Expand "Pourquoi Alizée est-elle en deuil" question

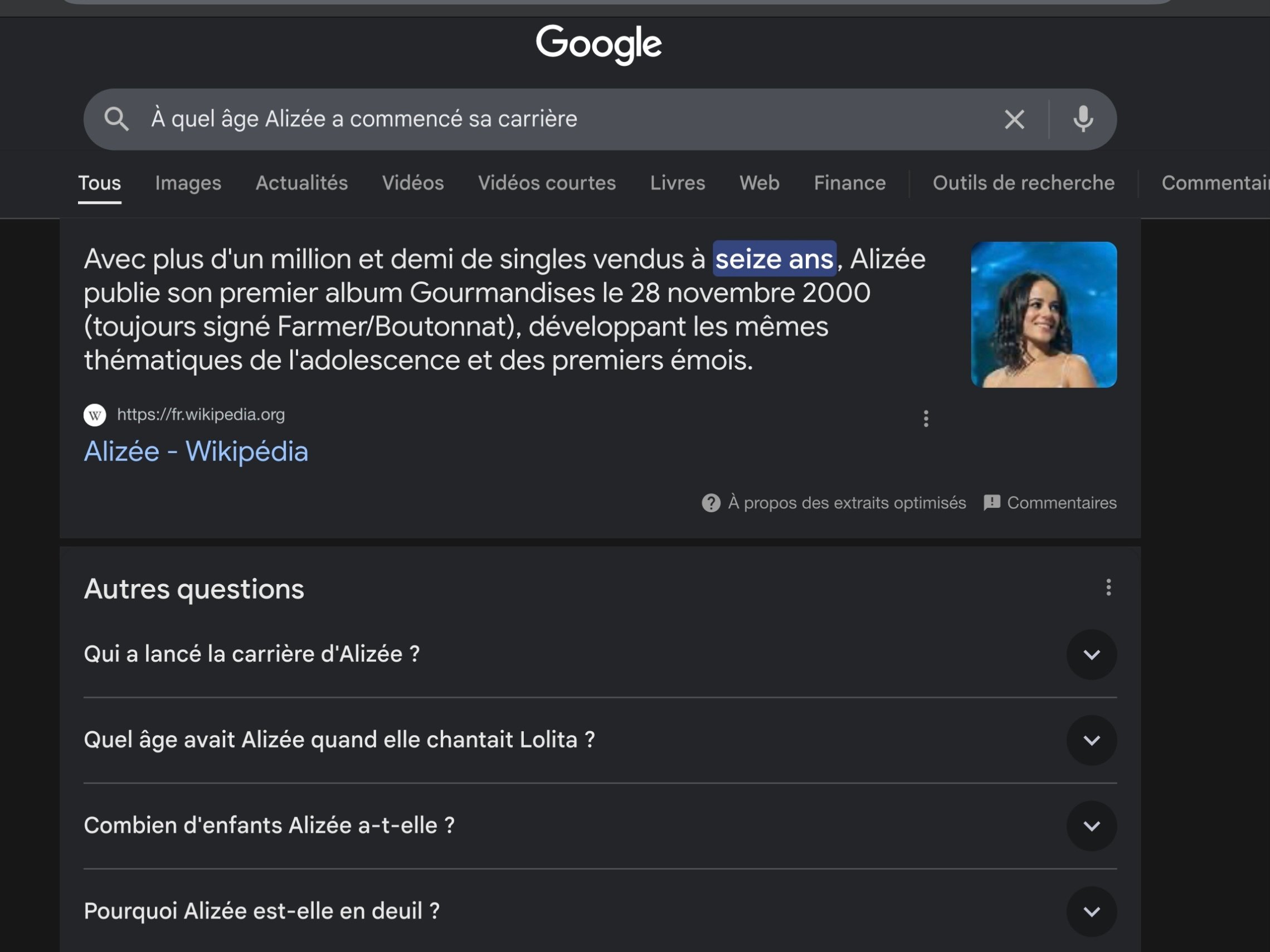coord(1091,911)
